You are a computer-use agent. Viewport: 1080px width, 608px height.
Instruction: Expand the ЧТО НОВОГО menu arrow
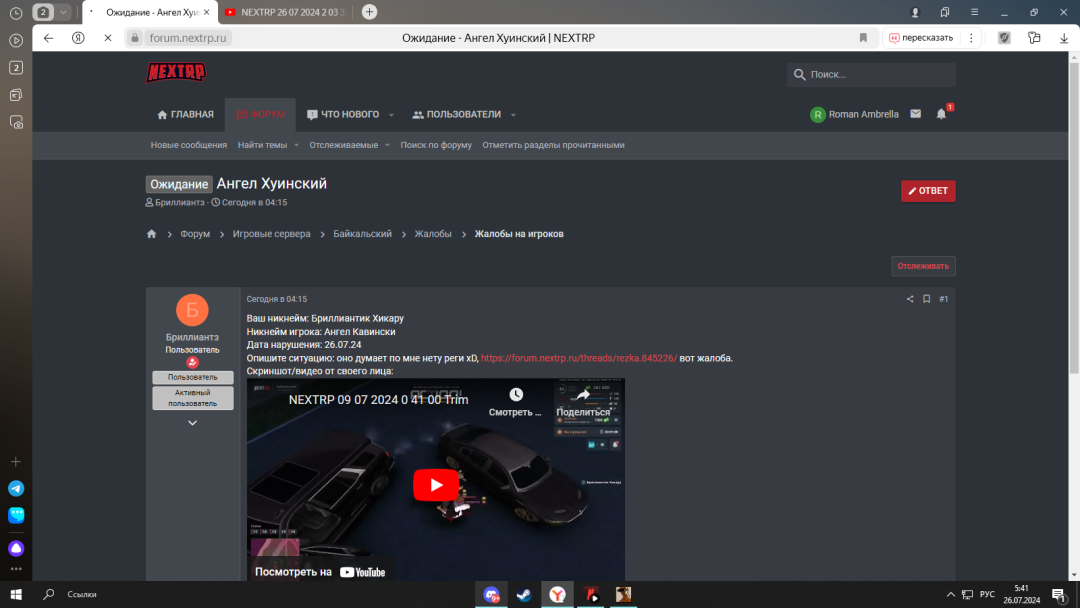[x=391, y=115]
